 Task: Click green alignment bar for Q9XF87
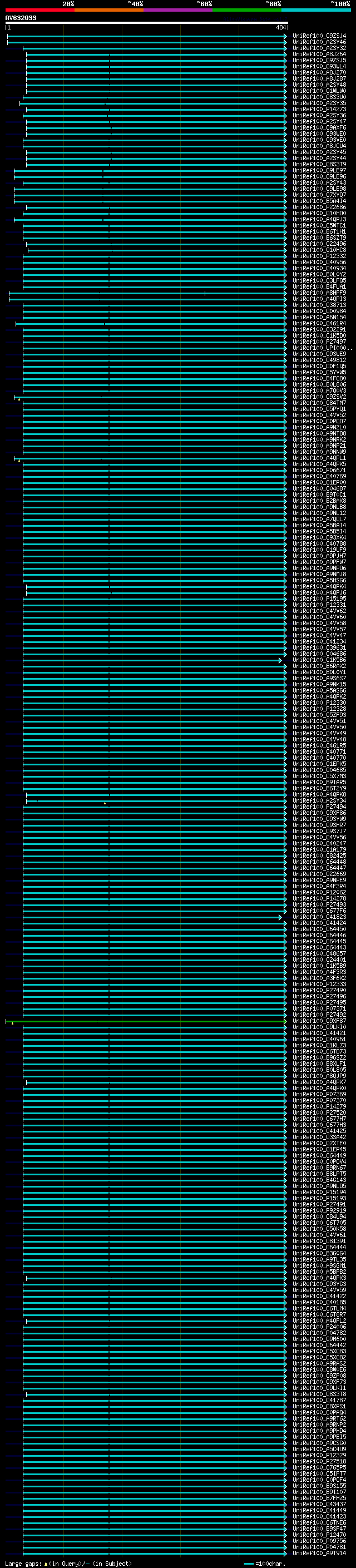(x=145, y=1021)
